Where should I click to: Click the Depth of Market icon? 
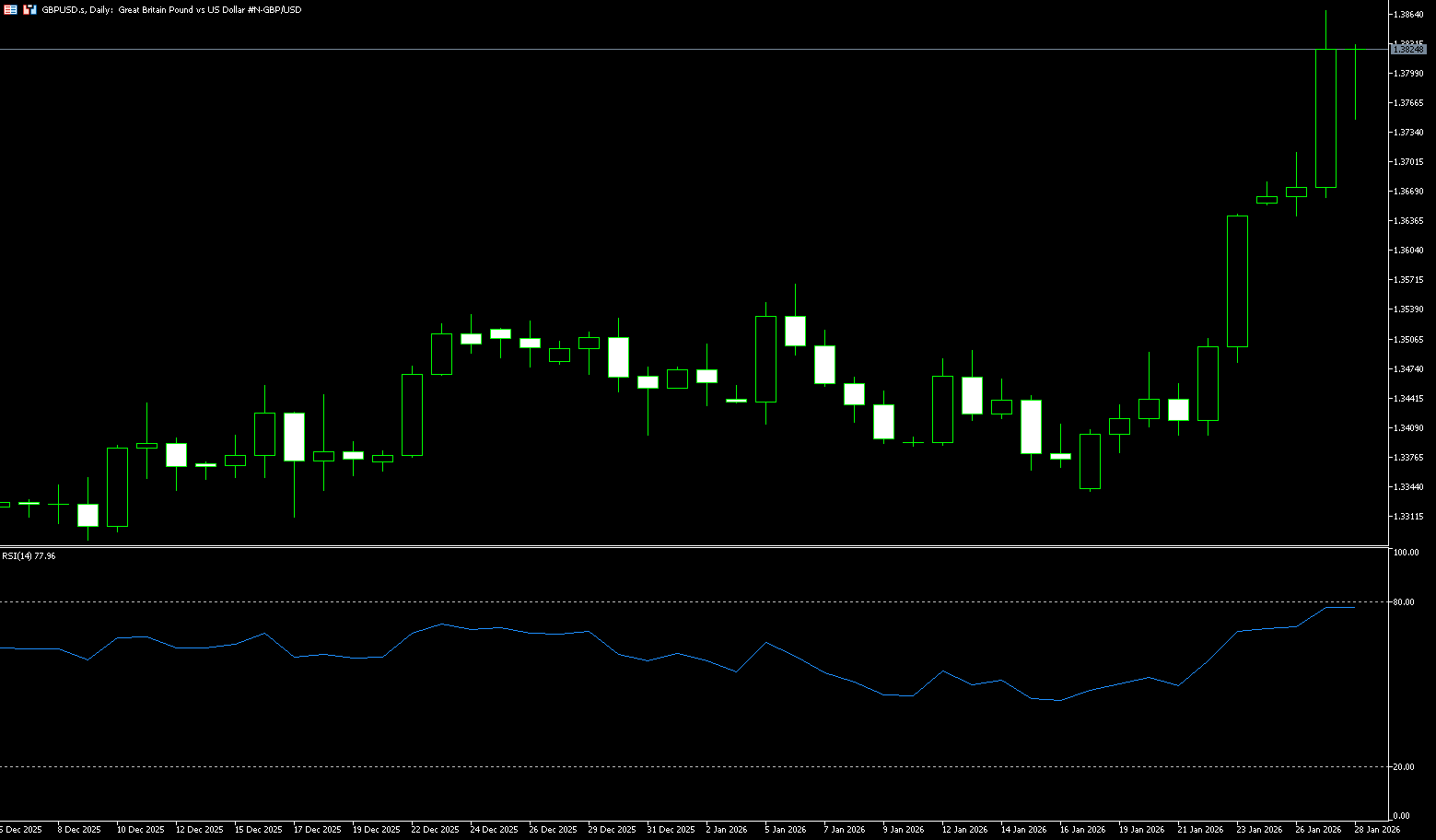tap(29, 9)
